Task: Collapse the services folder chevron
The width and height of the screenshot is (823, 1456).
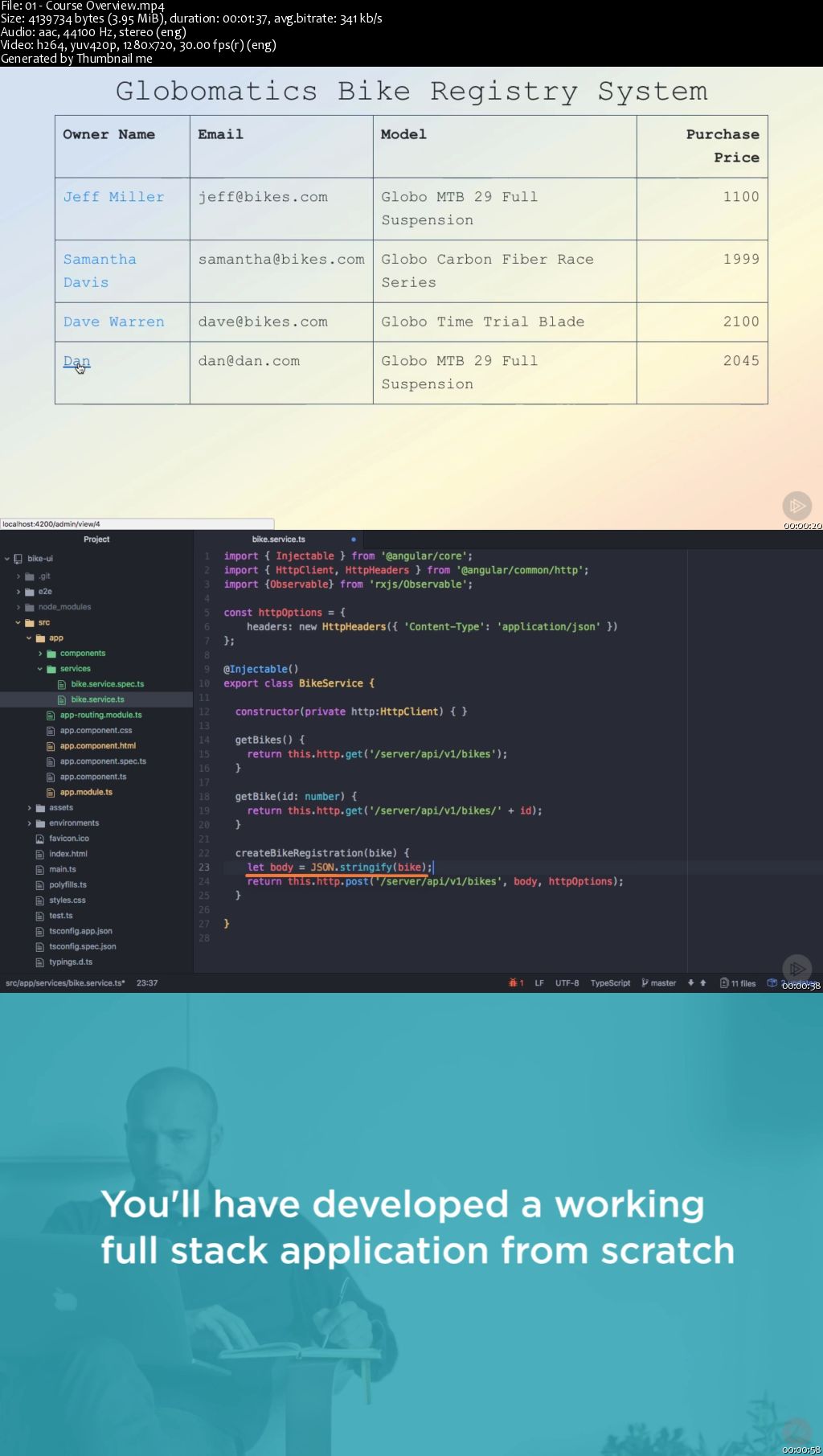Action: coord(41,669)
